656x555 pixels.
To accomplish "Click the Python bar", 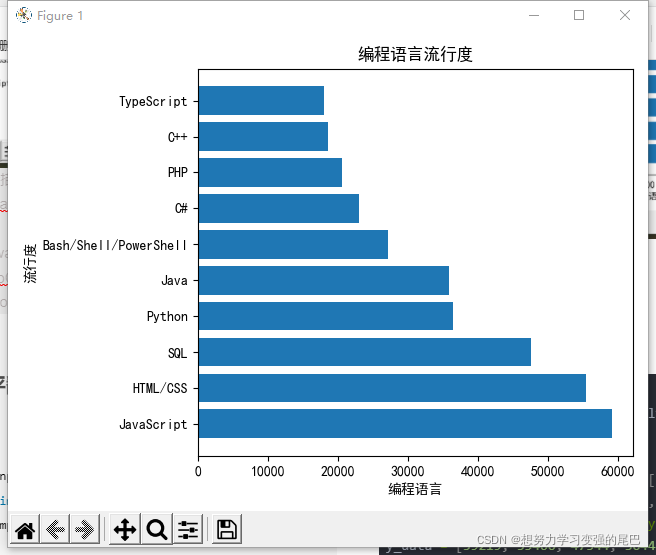I will 326,316.
